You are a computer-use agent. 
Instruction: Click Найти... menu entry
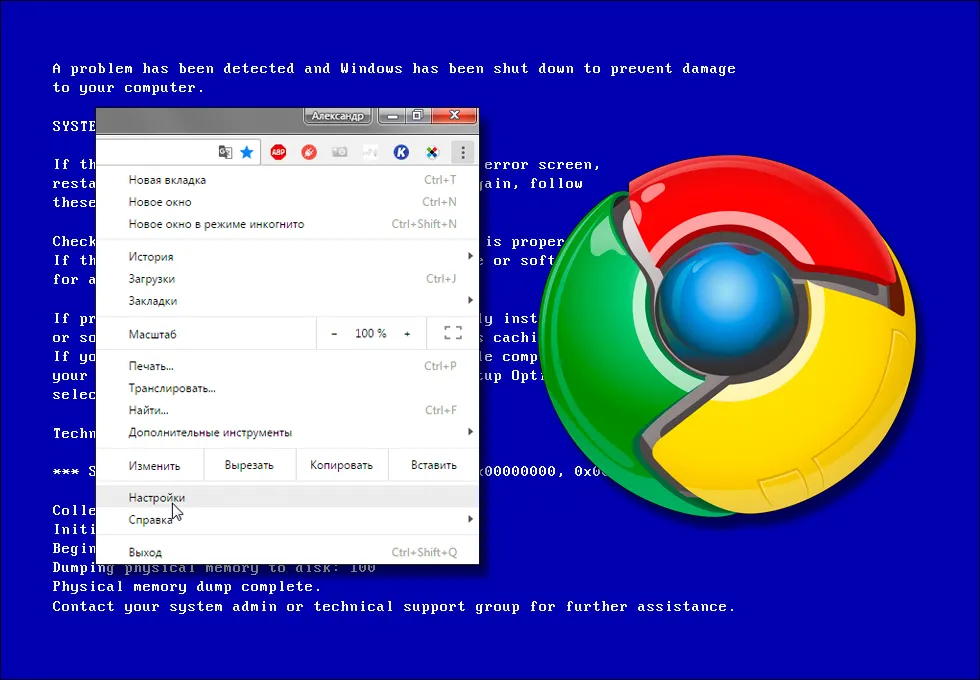point(288,410)
